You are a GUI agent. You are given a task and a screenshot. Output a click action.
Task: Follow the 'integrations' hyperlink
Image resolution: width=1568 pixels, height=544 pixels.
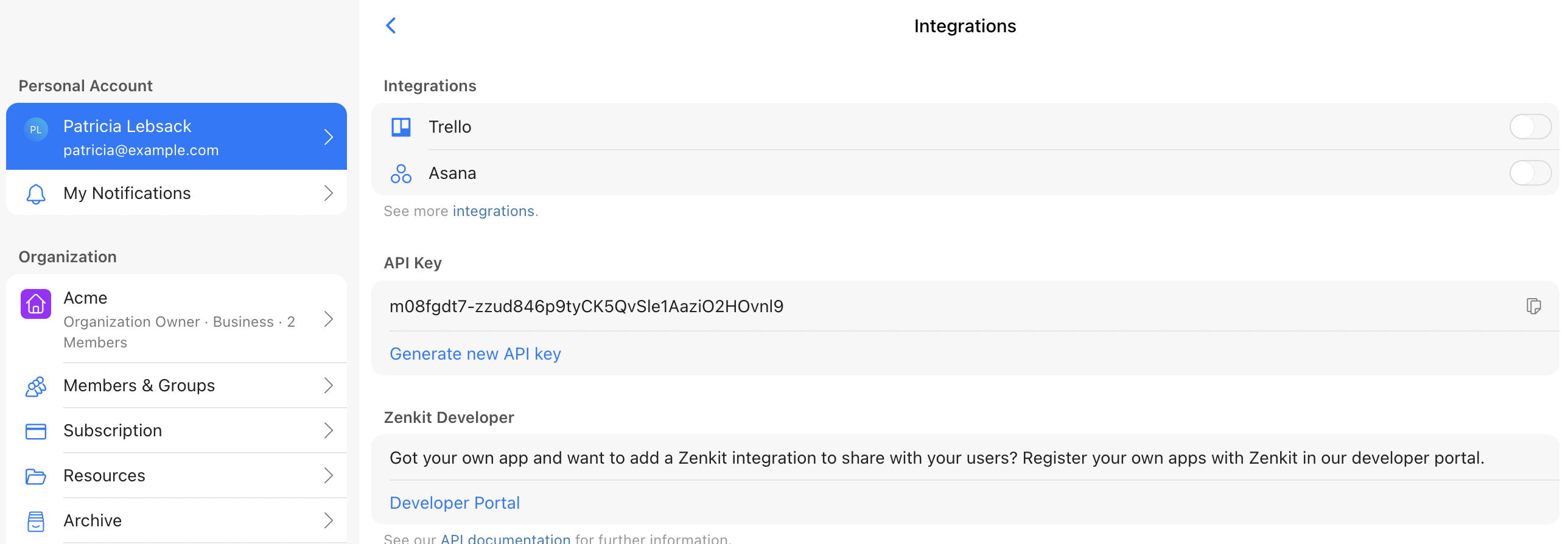pos(494,211)
